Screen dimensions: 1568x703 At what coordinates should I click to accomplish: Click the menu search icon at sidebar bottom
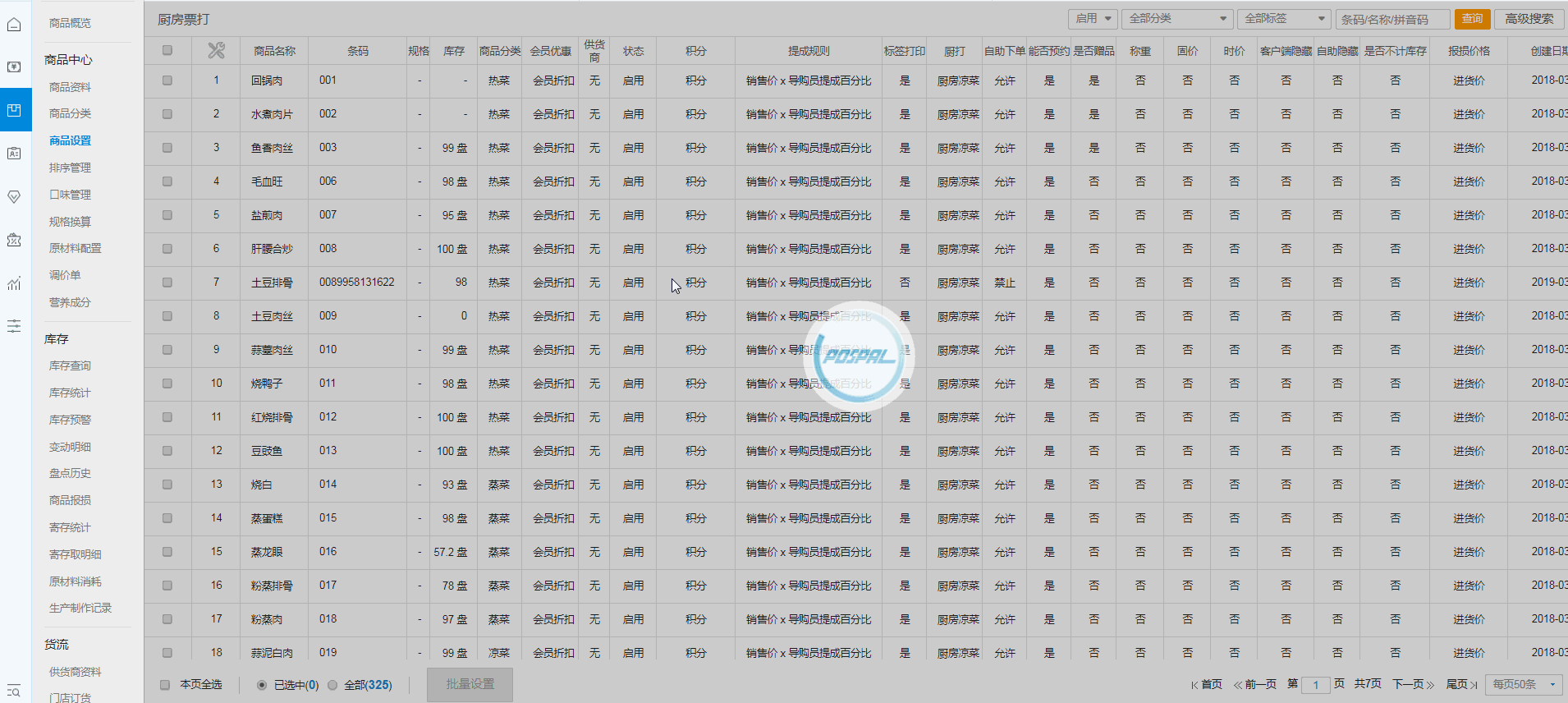tap(14, 692)
